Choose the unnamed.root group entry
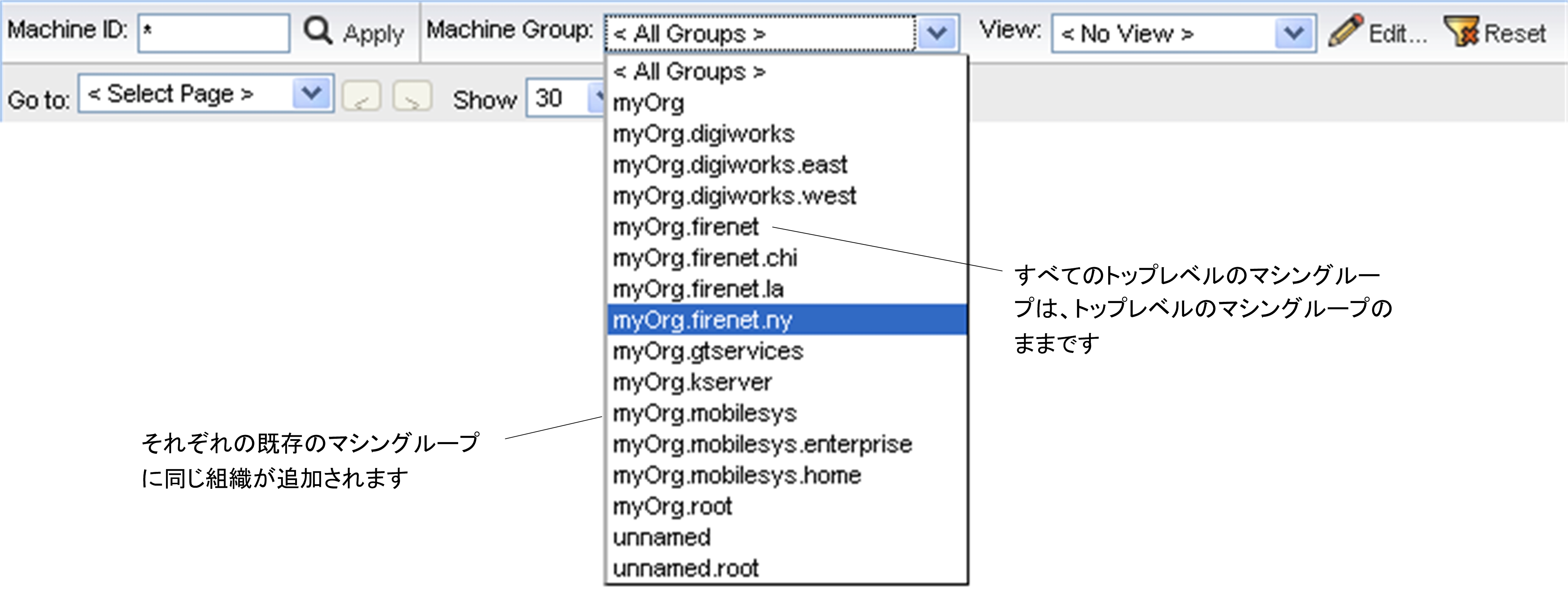The height and width of the screenshot is (590, 1568). [x=786, y=569]
